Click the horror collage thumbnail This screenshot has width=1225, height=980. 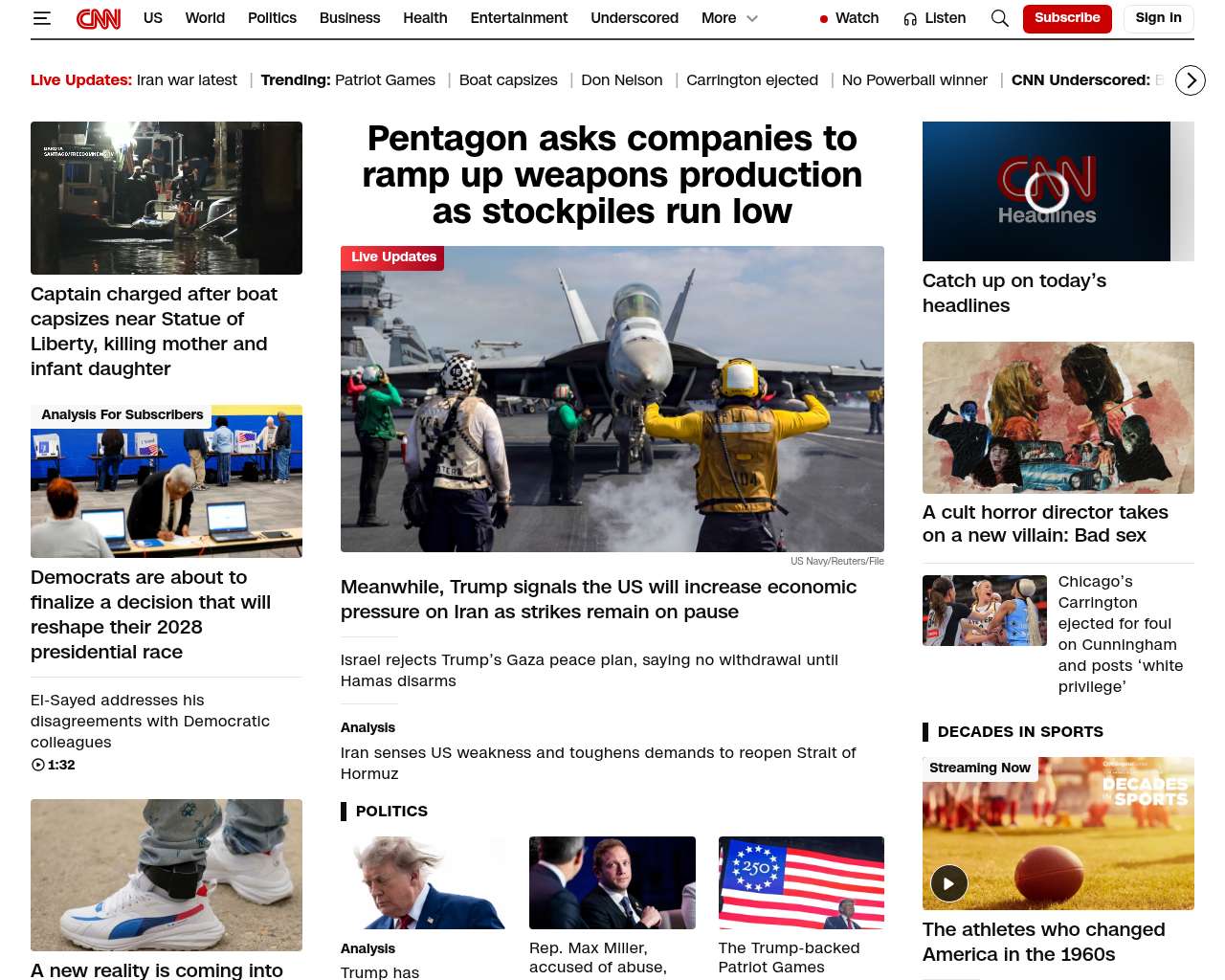(x=1058, y=417)
